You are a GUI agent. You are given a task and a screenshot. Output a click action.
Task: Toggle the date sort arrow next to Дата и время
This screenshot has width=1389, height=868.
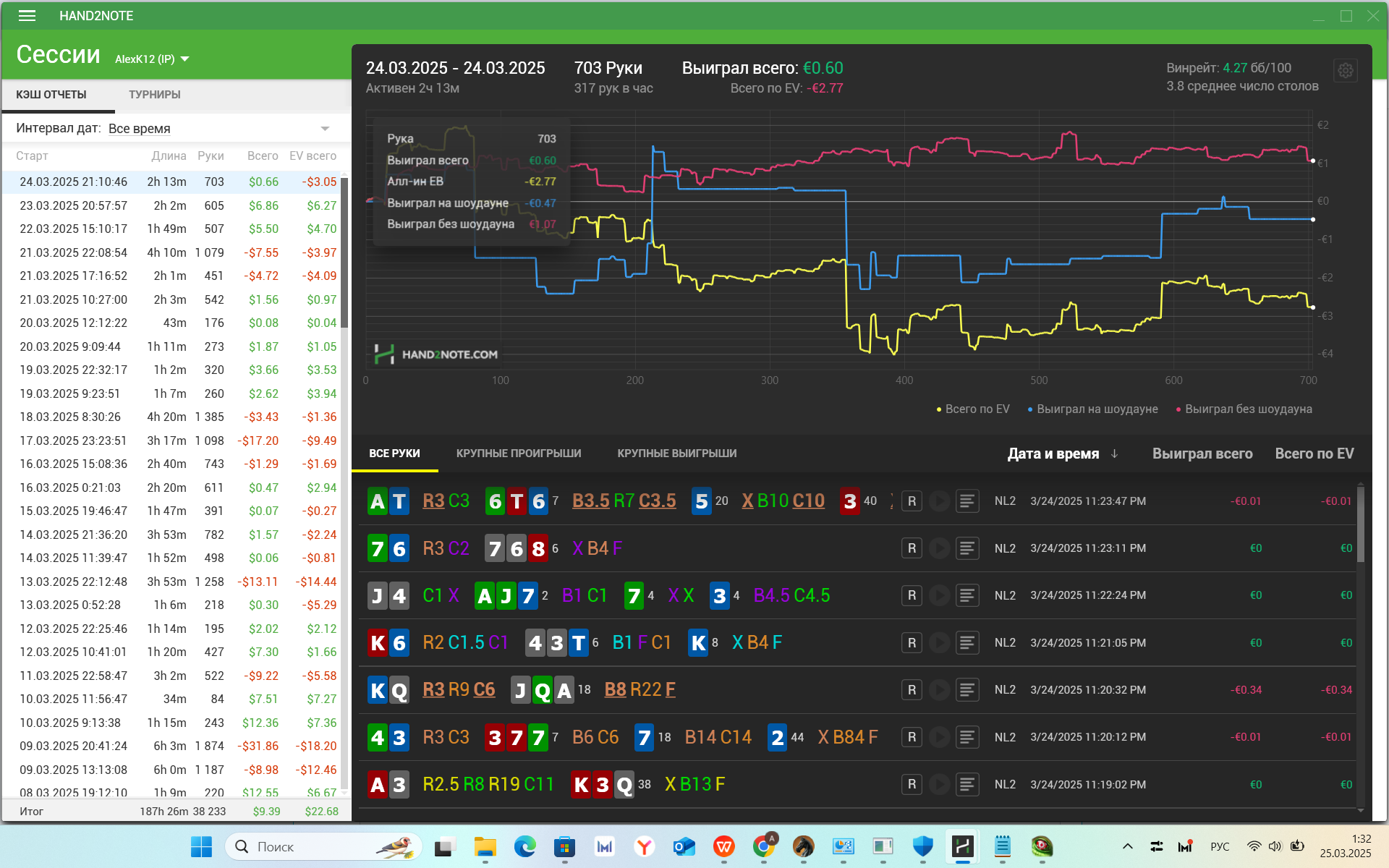coord(1114,454)
